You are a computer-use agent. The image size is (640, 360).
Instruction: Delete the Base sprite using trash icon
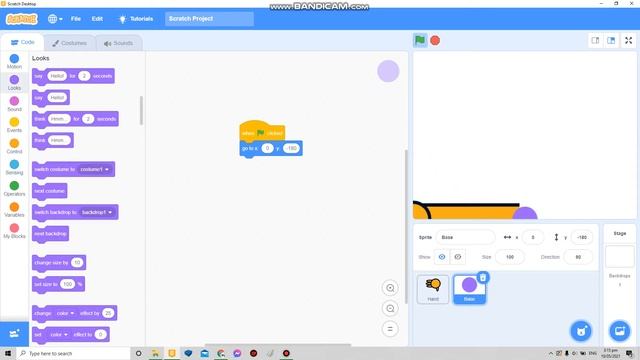pos(483,278)
